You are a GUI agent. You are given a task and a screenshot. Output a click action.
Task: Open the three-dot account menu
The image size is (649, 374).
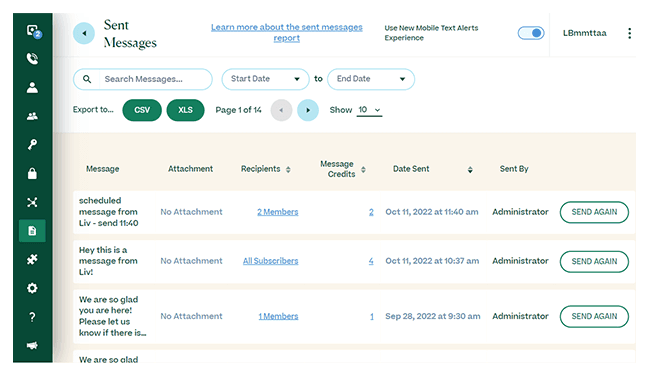click(630, 33)
